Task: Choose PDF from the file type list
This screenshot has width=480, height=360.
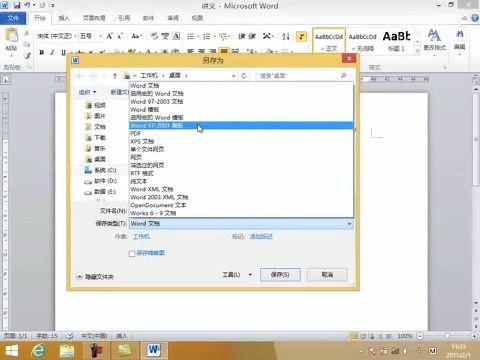Action: [x=241, y=133]
